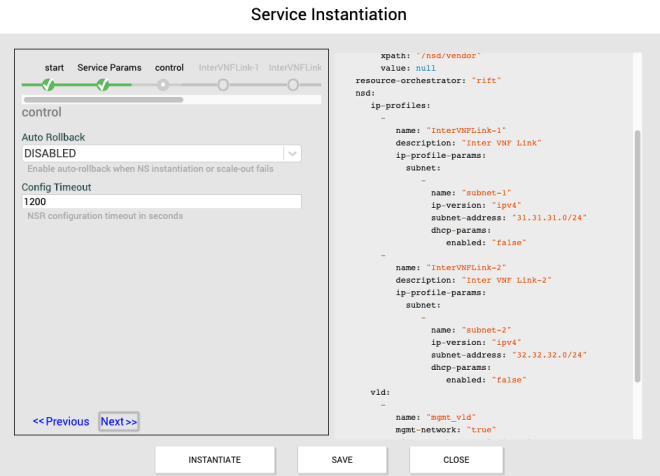The width and height of the screenshot is (660, 476).
Task: Jump to the InterVNFLink-1 step circle
Action: coord(224,85)
